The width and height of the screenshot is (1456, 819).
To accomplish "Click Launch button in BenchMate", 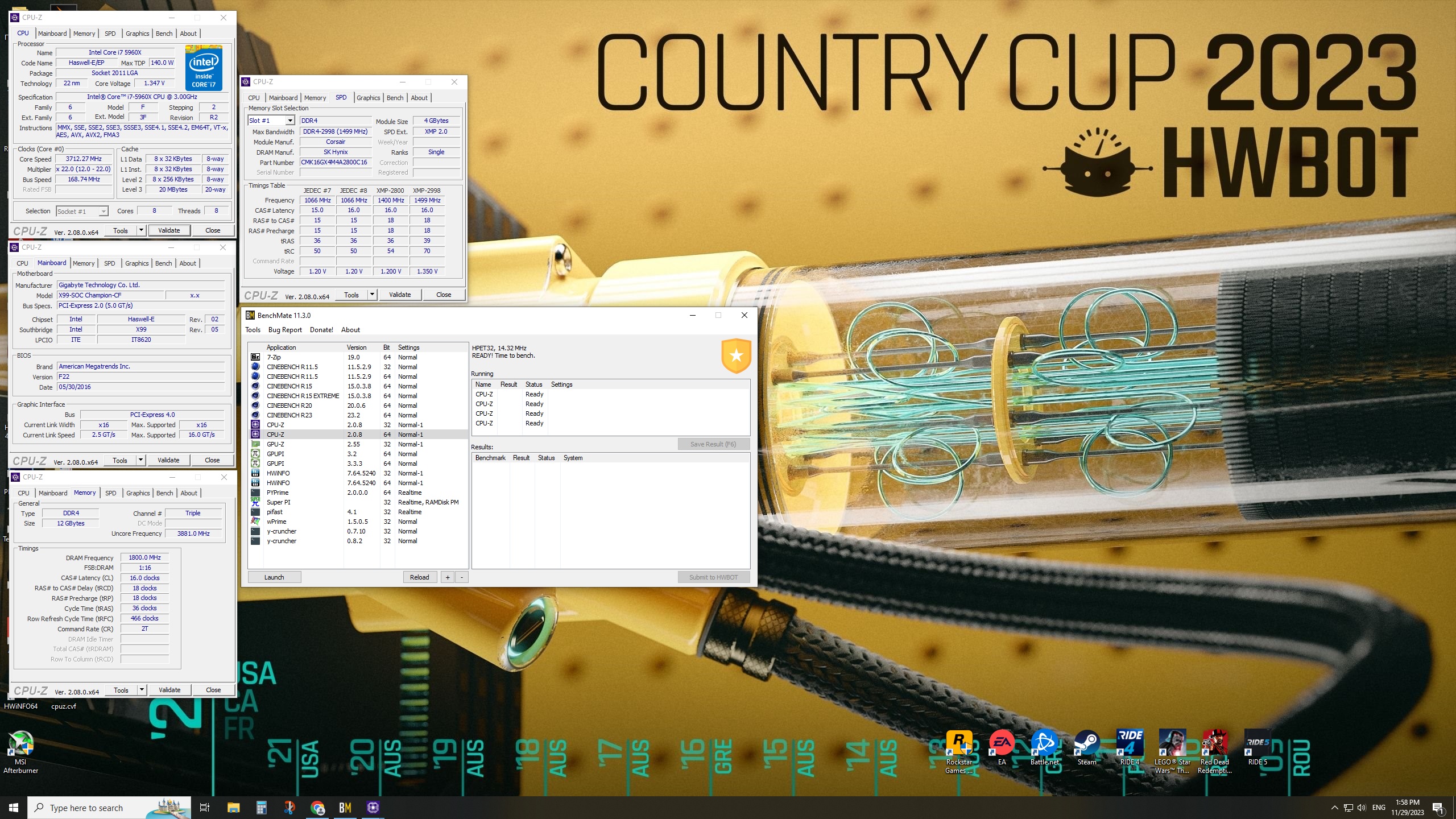I will (274, 577).
